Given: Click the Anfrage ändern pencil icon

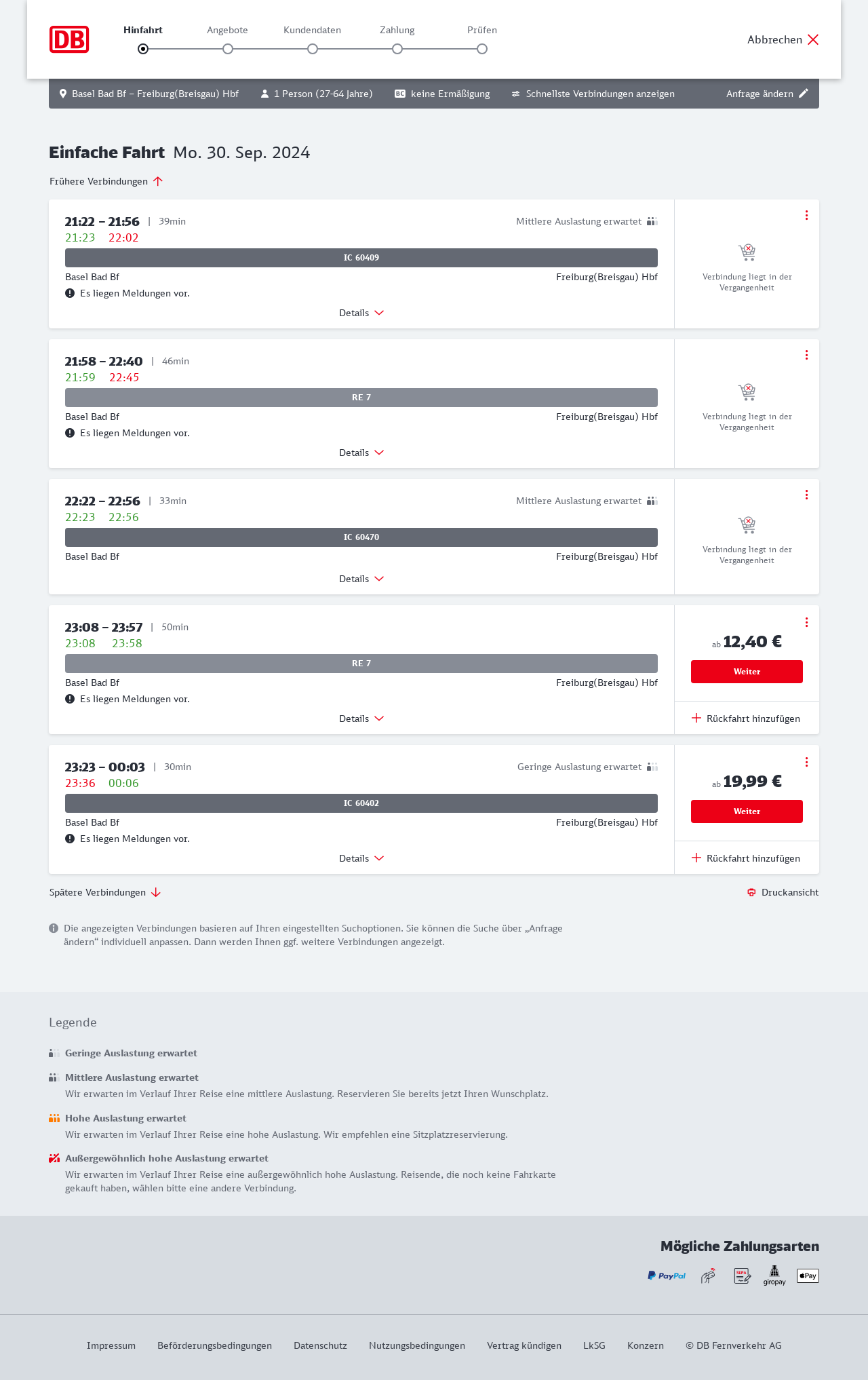Looking at the screenshot, I should pyautogui.click(x=804, y=94).
